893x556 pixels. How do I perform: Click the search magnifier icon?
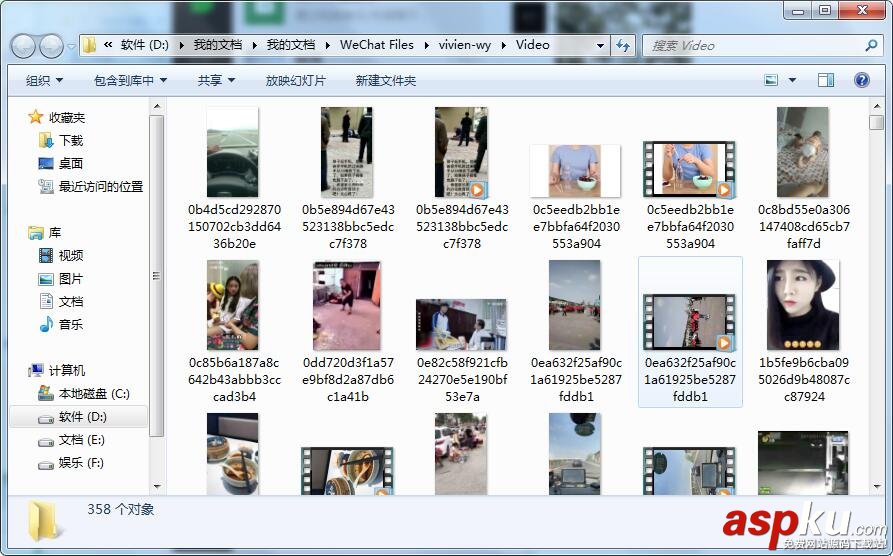(x=871, y=46)
